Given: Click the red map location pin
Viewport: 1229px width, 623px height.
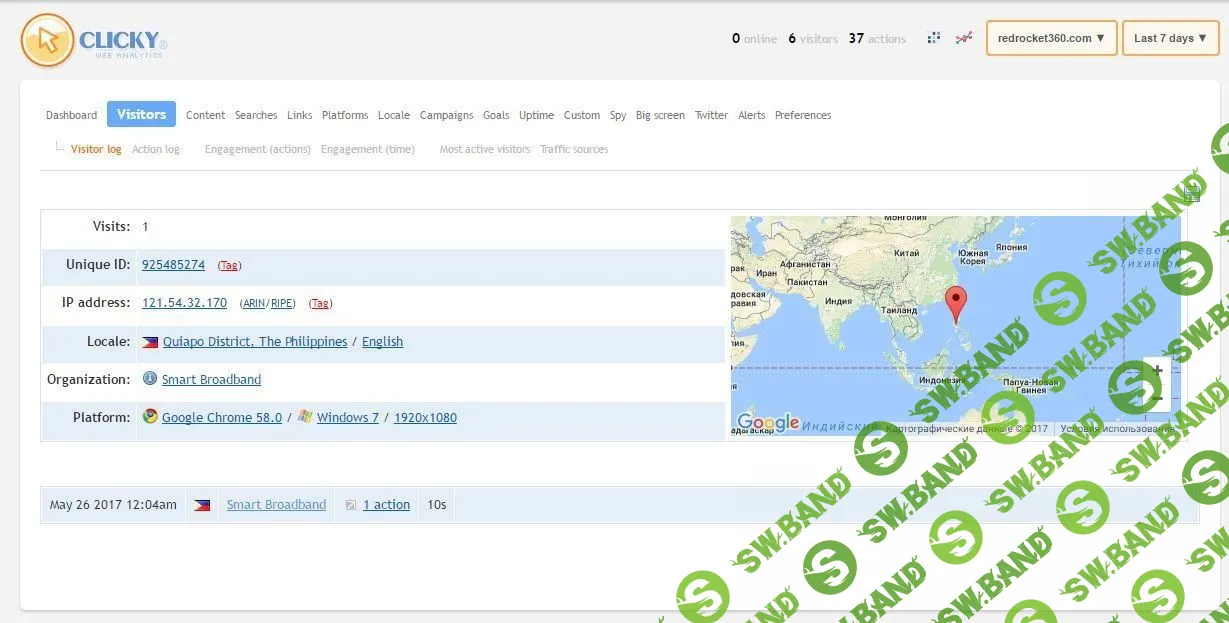Looking at the screenshot, I should [956, 302].
